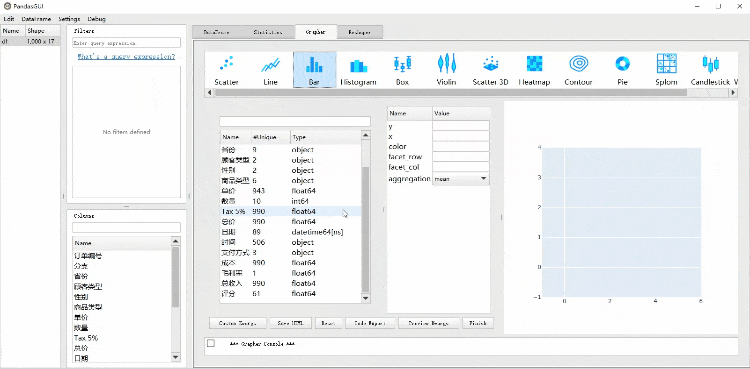Open the 'What's a query expression?' link
750x369 pixels.
tap(126, 56)
